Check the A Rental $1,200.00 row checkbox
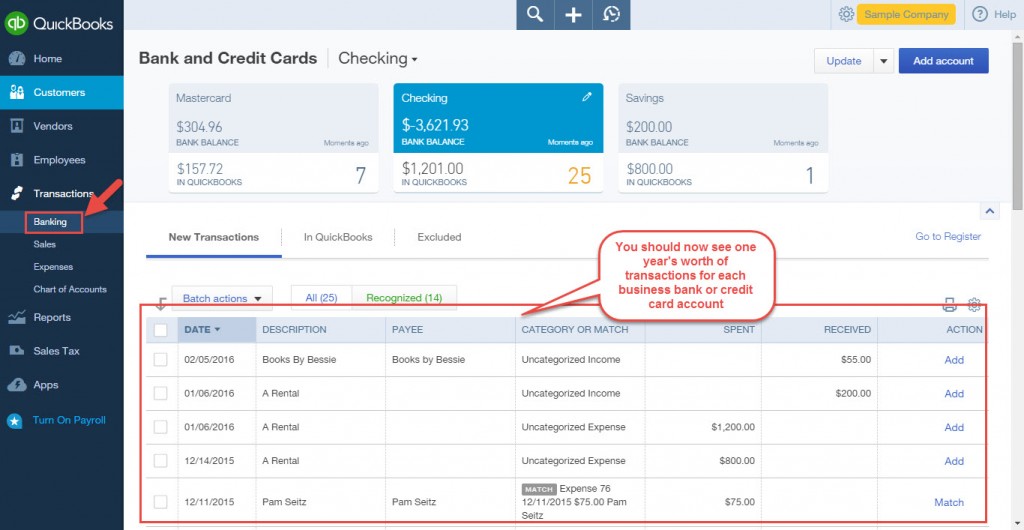Screen dimensions: 1024x530 coord(161,427)
